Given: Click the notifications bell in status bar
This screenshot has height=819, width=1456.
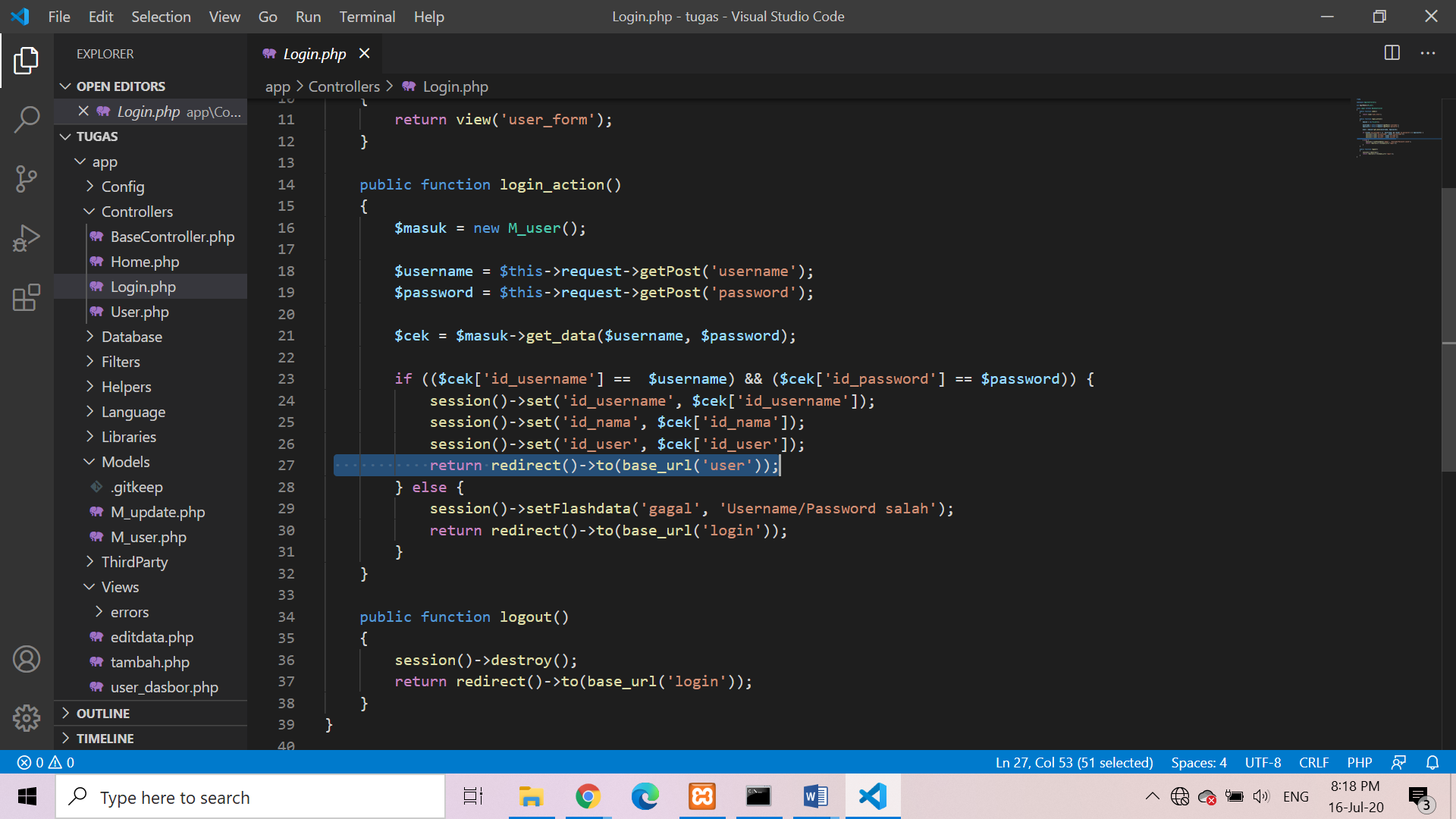Looking at the screenshot, I should pyautogui.click(x=1432, y=762).
